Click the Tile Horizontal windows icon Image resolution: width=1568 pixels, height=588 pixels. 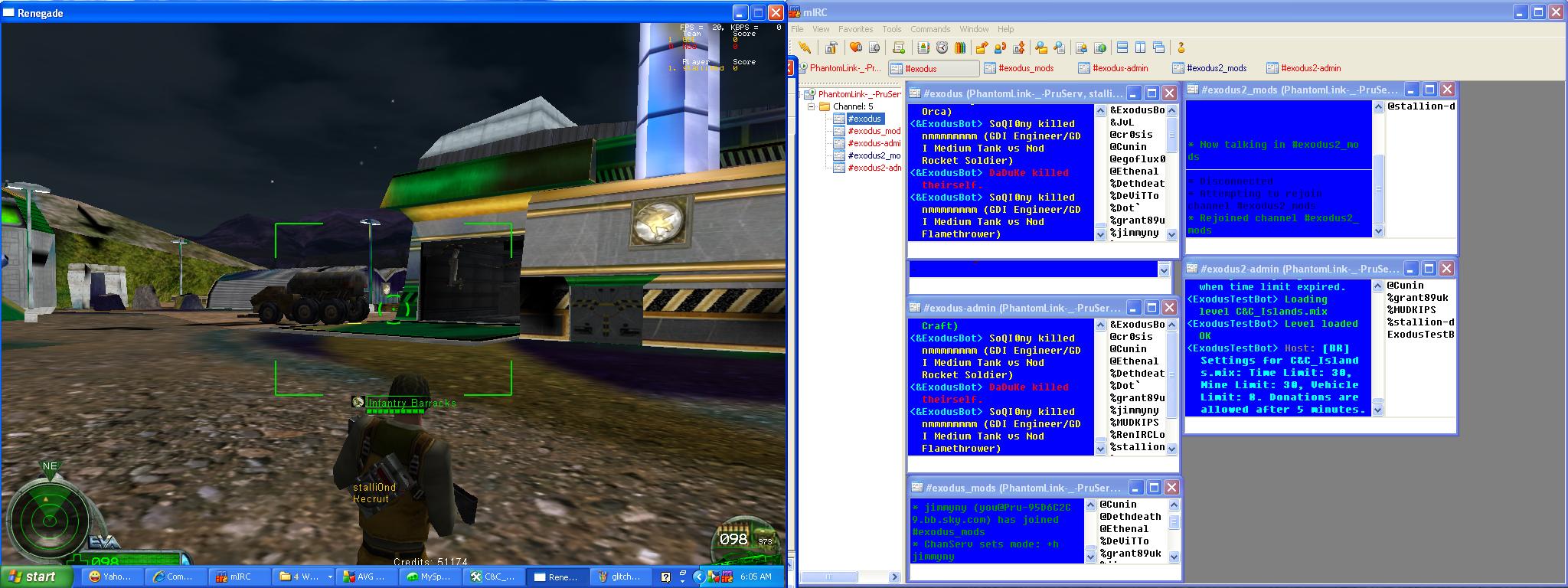point(1122,48)
